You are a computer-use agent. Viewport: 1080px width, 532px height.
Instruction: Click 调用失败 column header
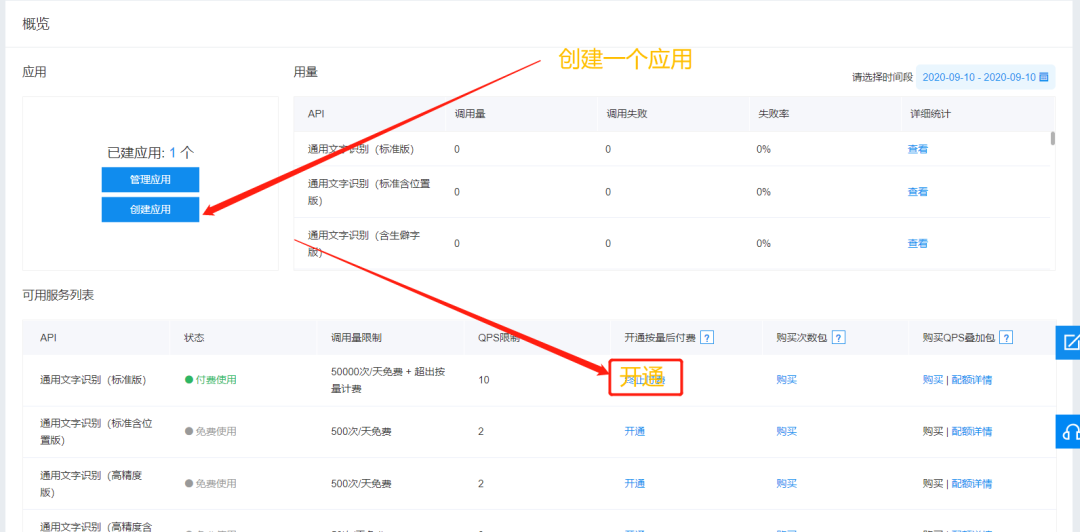click(x=626, y=114)
